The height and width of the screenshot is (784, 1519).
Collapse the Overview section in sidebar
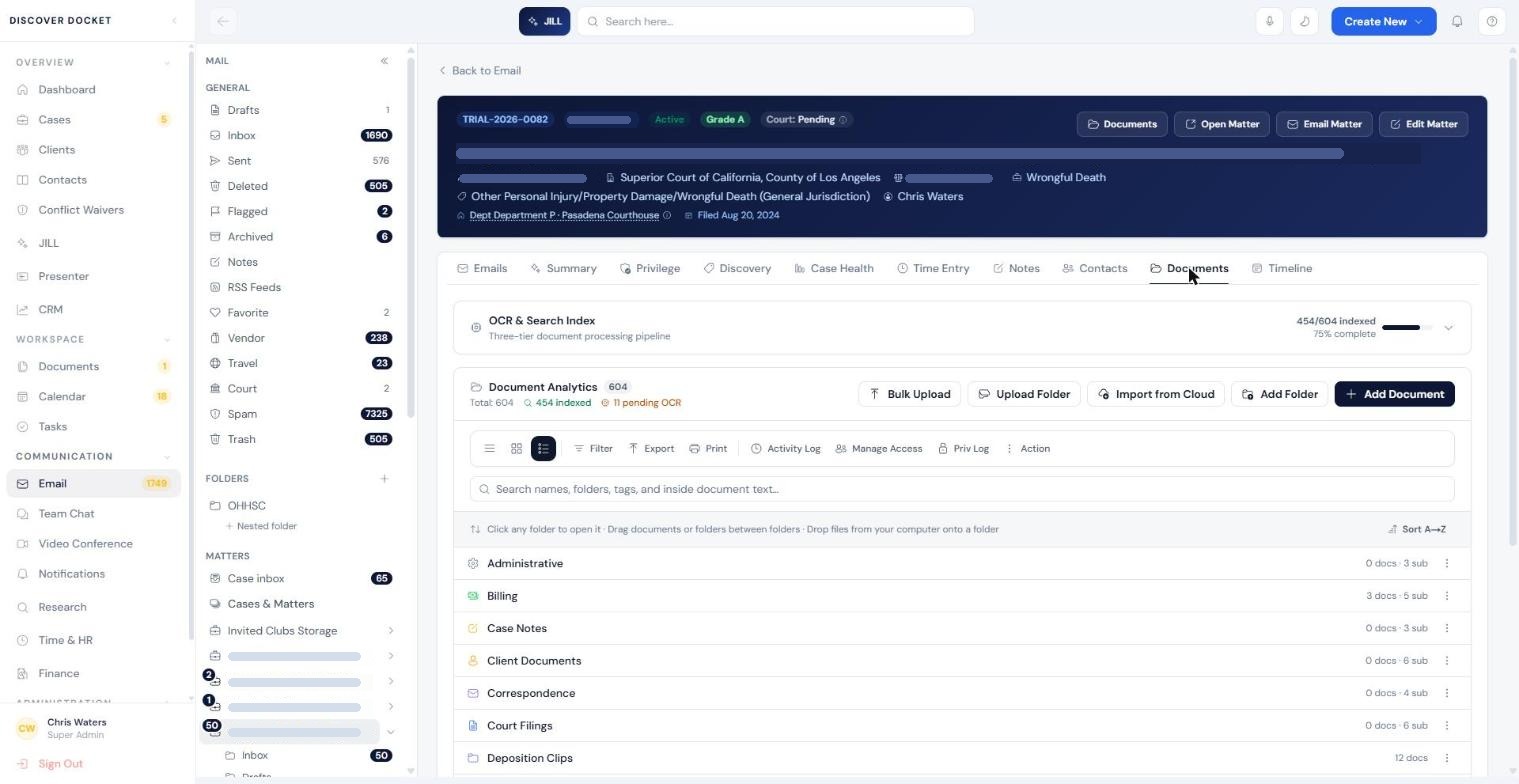166,63
